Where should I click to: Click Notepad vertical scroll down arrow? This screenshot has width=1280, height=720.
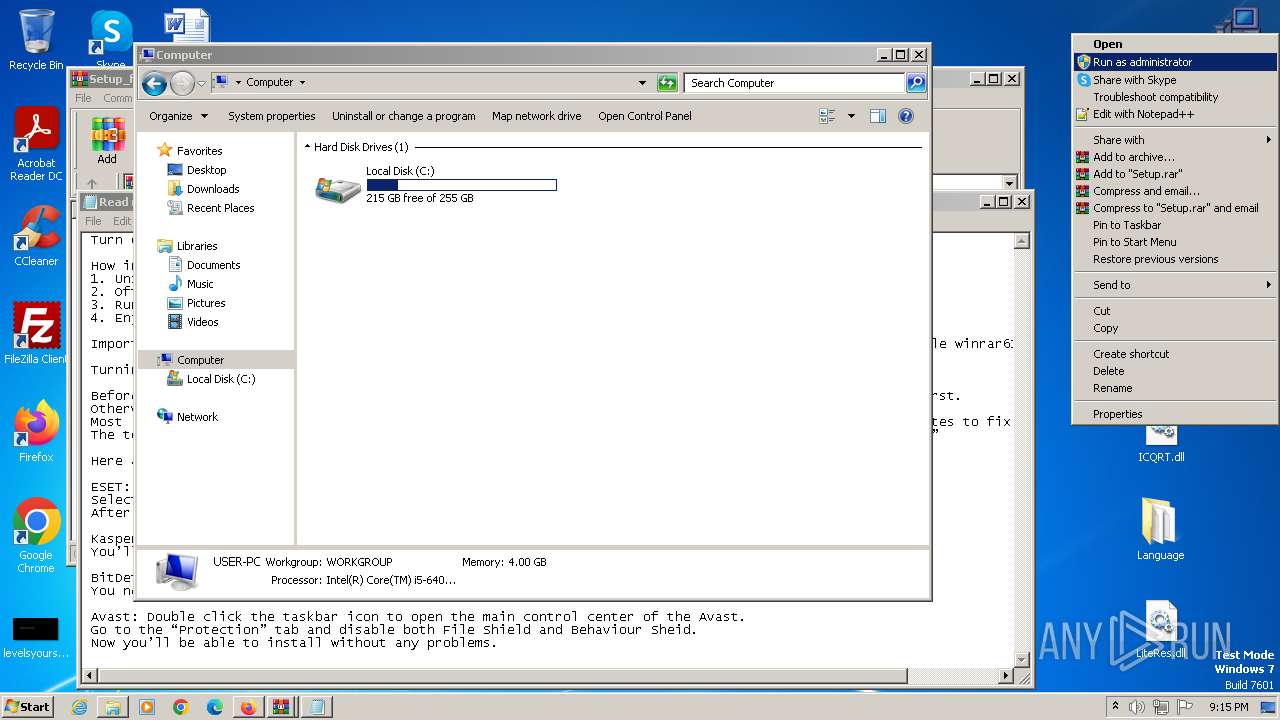point(1021,660)
